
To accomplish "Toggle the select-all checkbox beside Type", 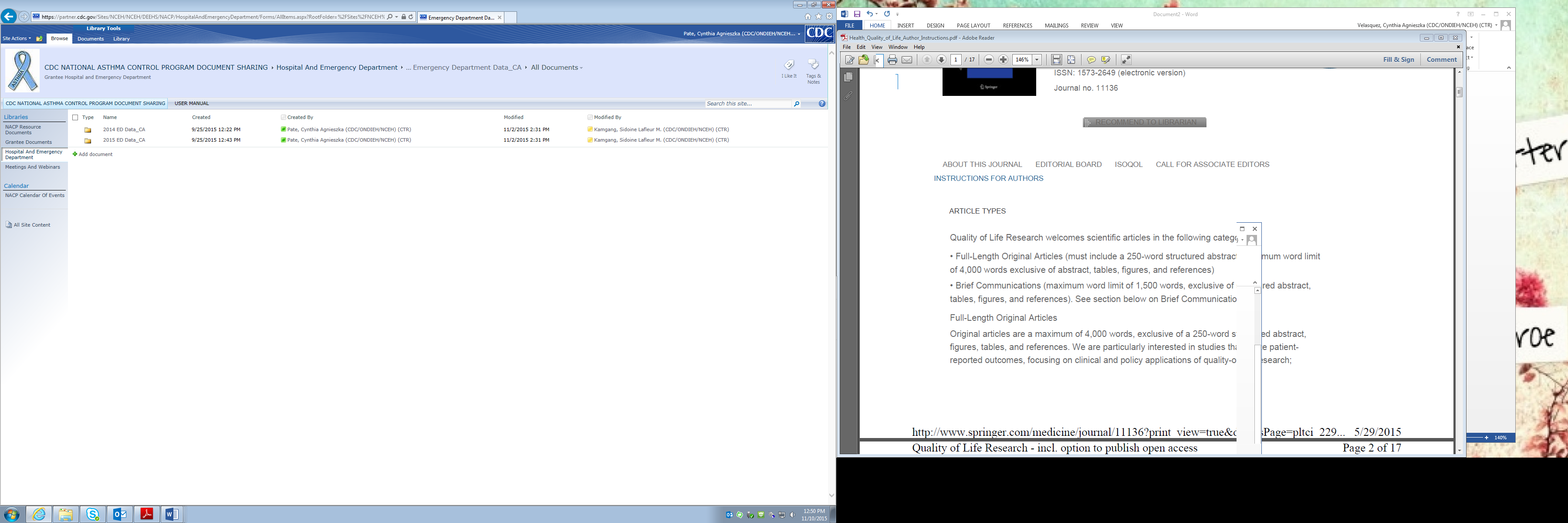I will (x=75, y=118).
